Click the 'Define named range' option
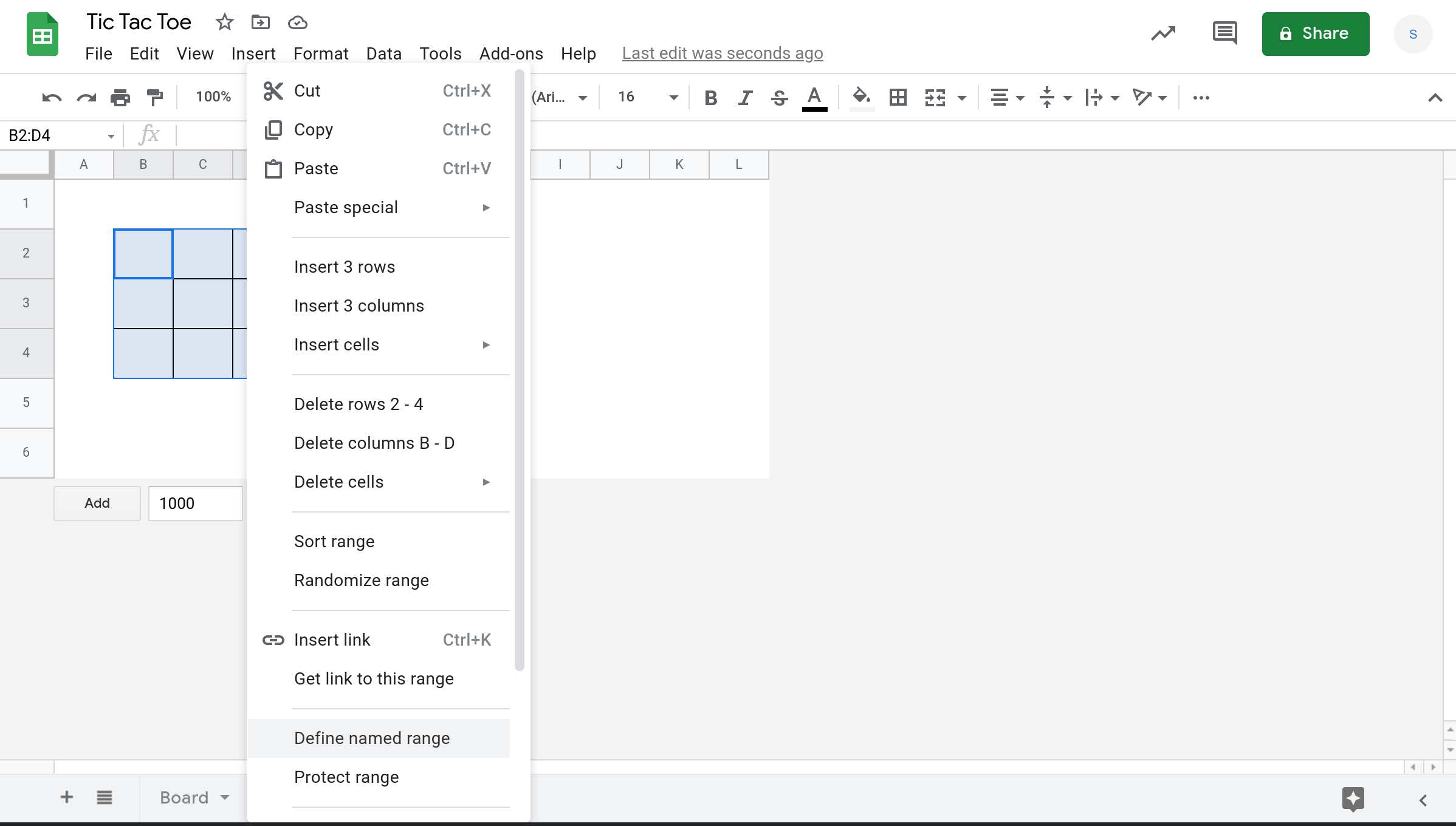 coord(371,738)
